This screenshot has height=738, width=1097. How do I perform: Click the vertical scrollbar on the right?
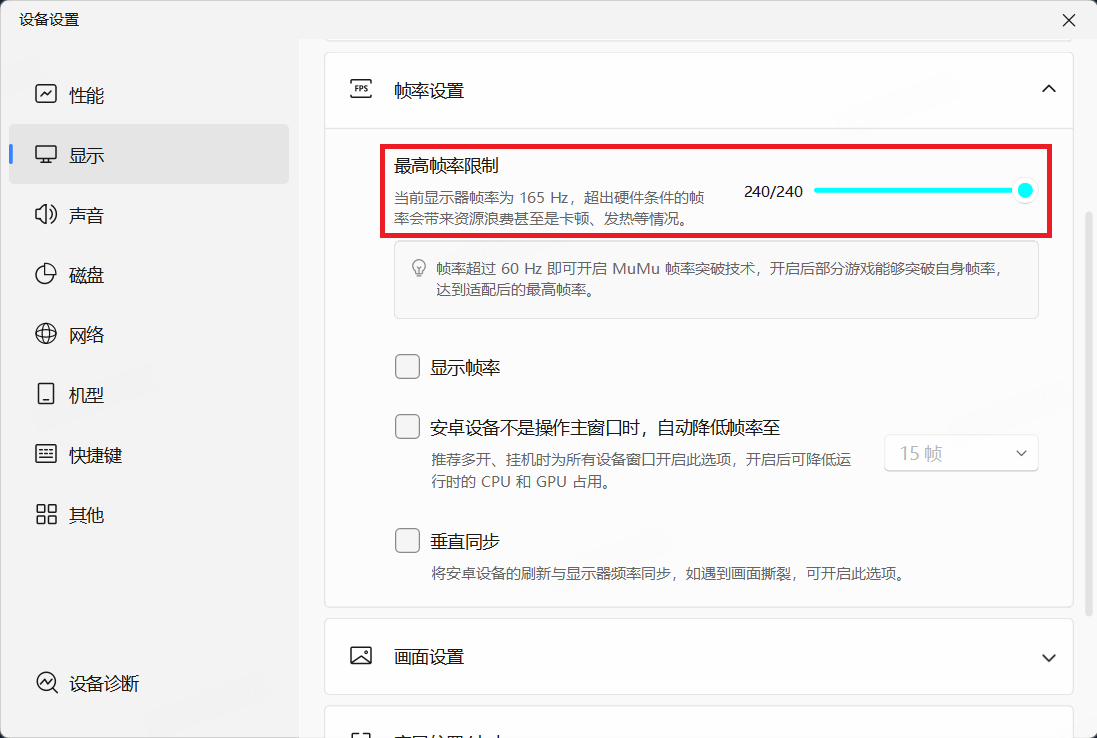click(x=1089, y=410)
